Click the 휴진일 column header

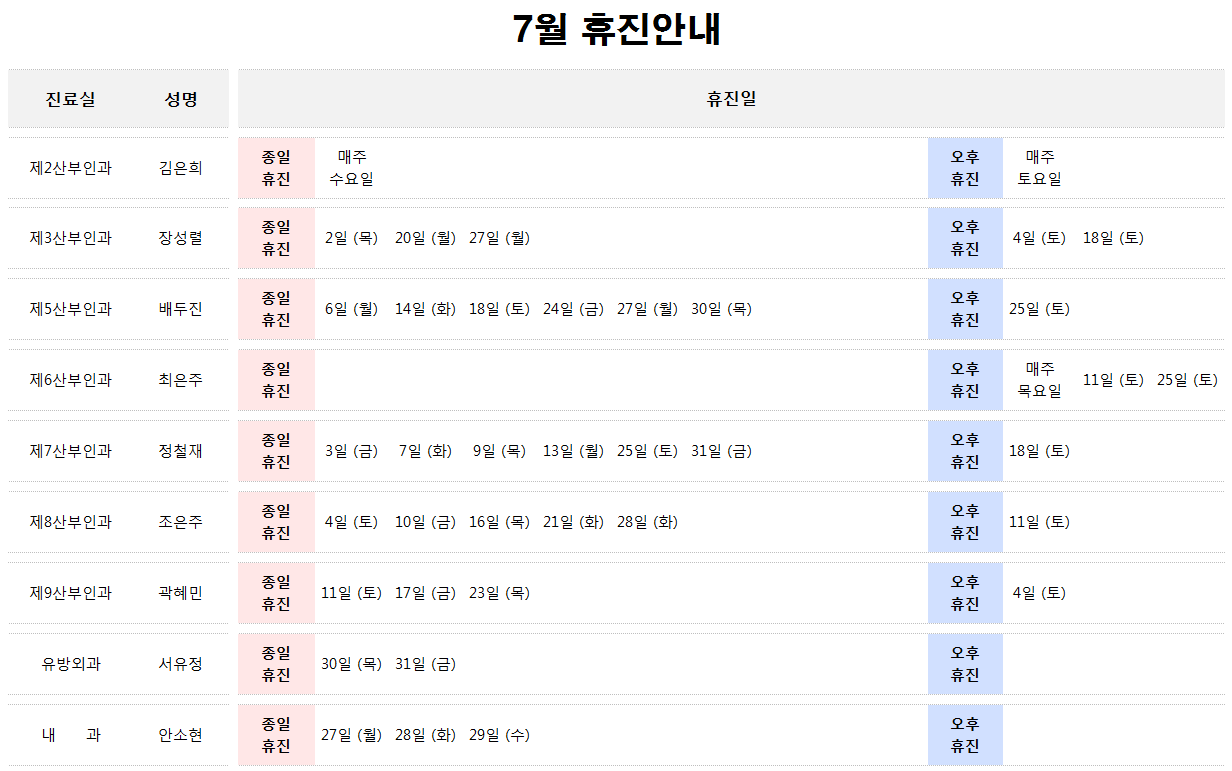(x=731, y=99)
